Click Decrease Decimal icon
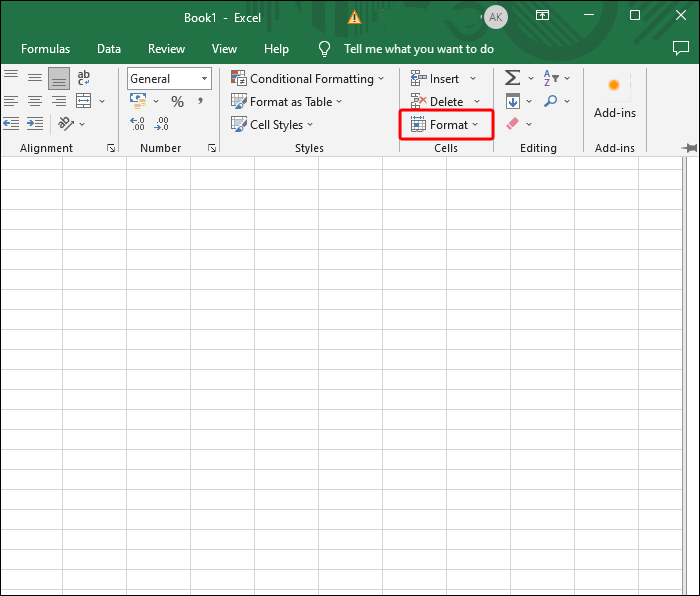The image size is (700, 596). click(161, 123)
